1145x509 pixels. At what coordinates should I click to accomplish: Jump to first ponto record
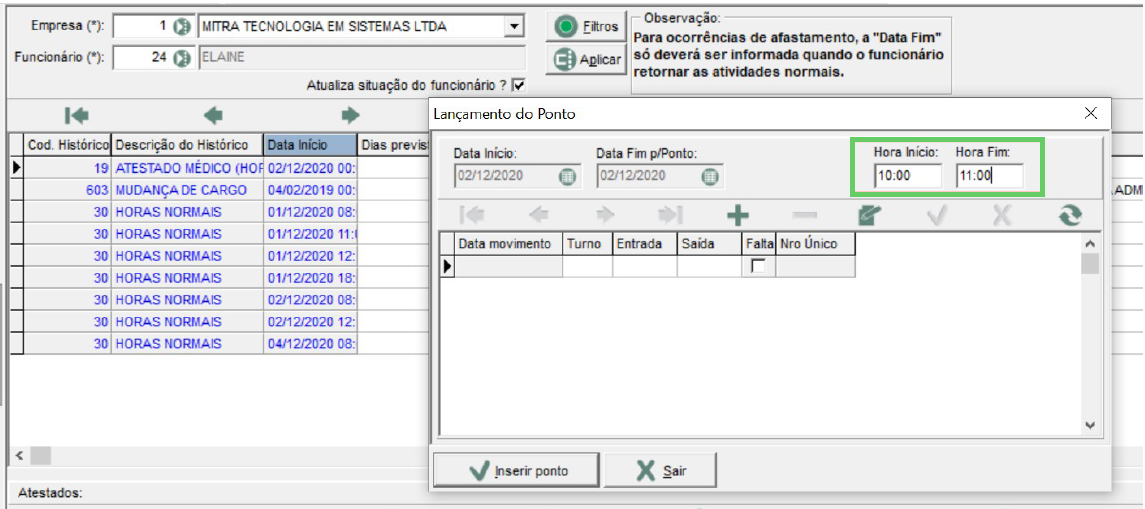[x=470, y=215]
